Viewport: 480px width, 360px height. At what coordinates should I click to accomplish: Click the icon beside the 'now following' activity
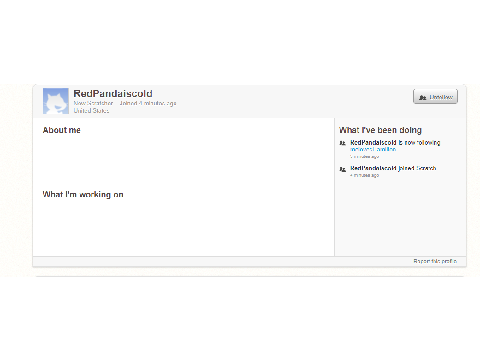(342, 143)
